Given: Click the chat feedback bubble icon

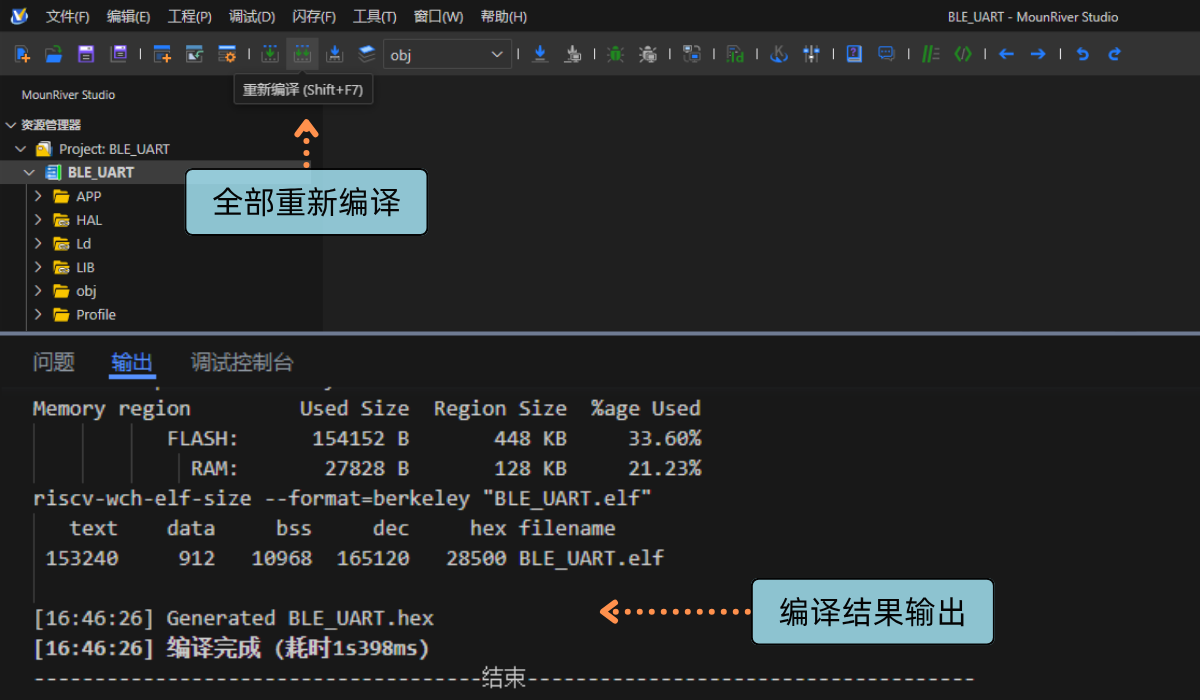Looking at the screenshot, I should pos(886,54).
